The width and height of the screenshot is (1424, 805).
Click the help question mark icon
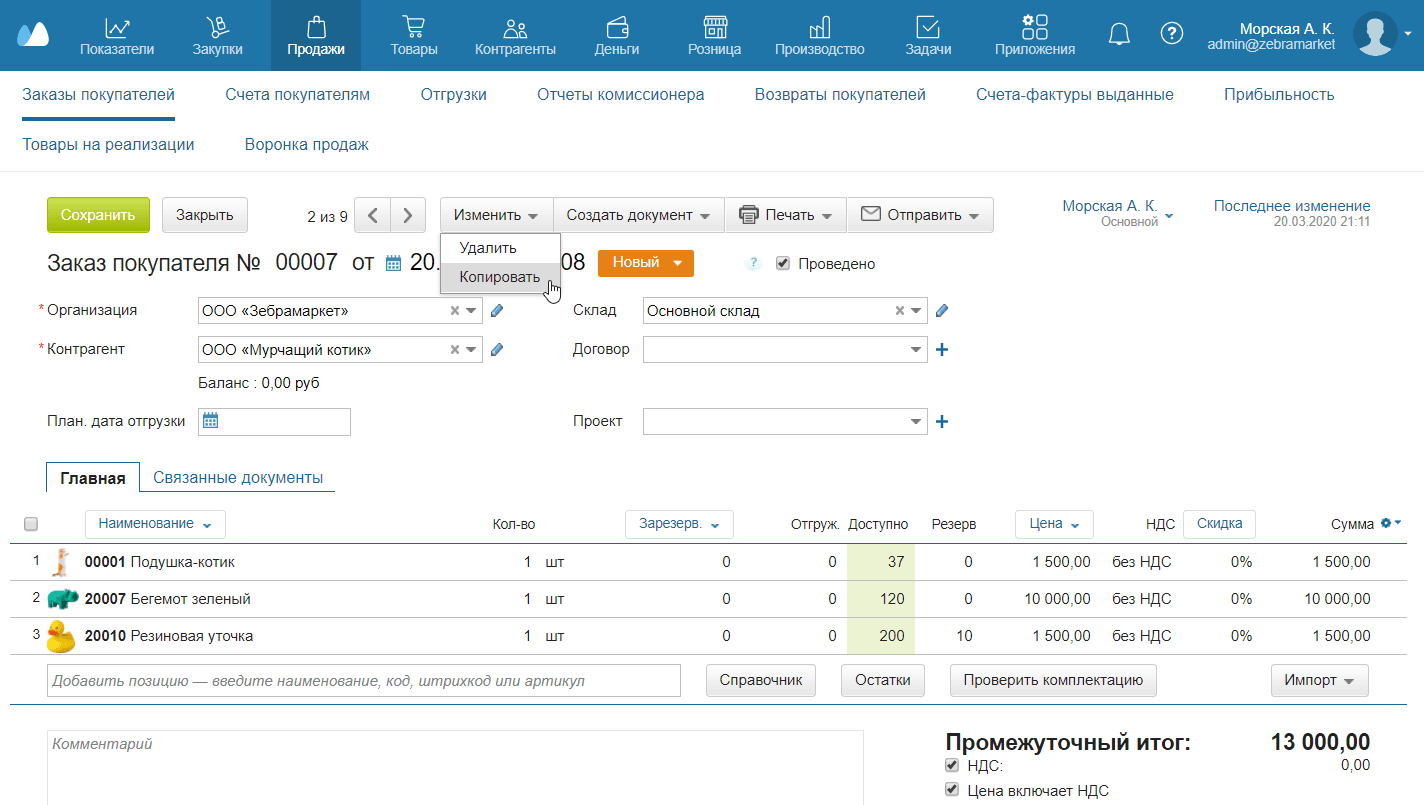tap(1171, 34)
